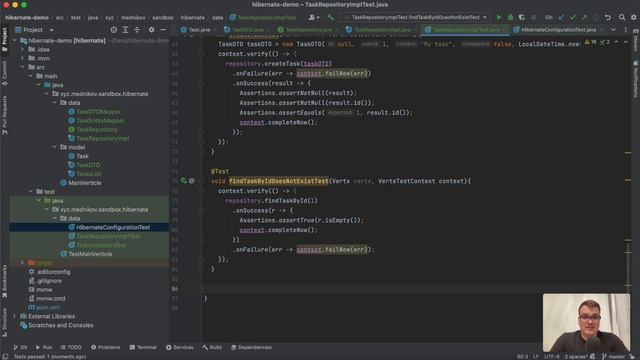Click the build hammer icon in toolbar
The image size is (640, 360).
(x=331, y=18)
